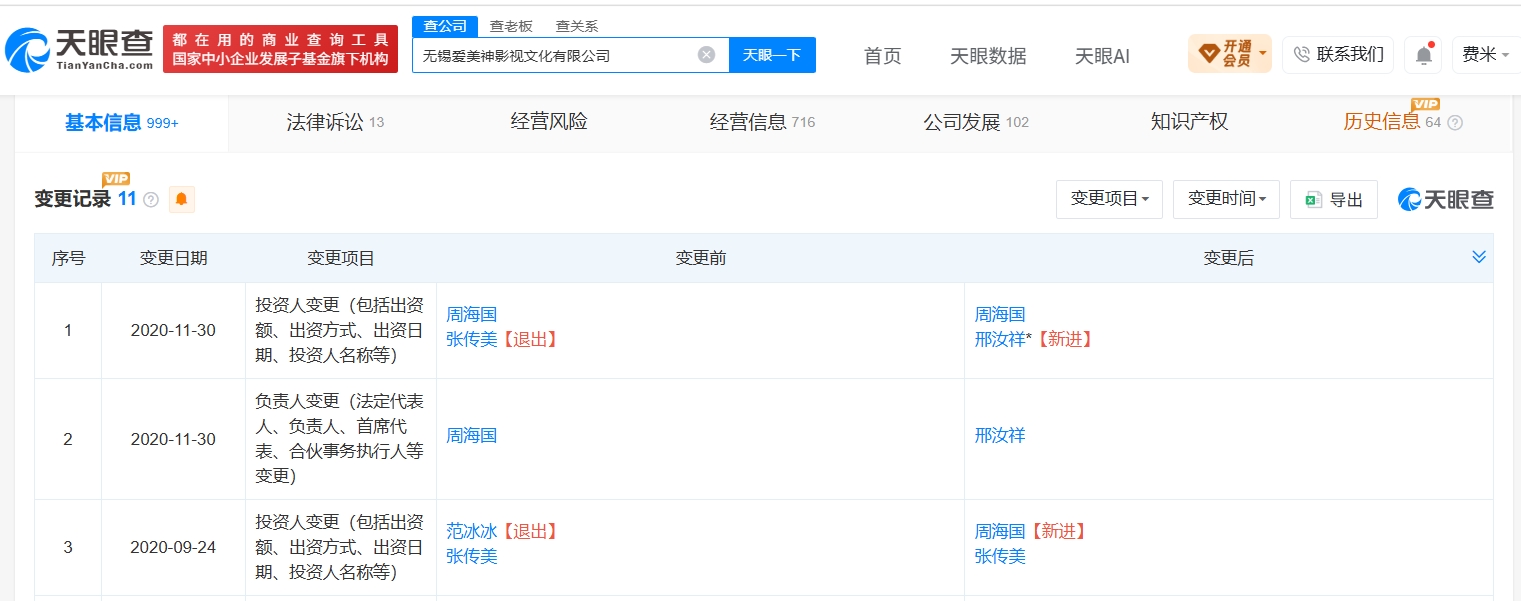
Task: Open 邢汝祥 link in row 2 变更后
Action: 1000,435
